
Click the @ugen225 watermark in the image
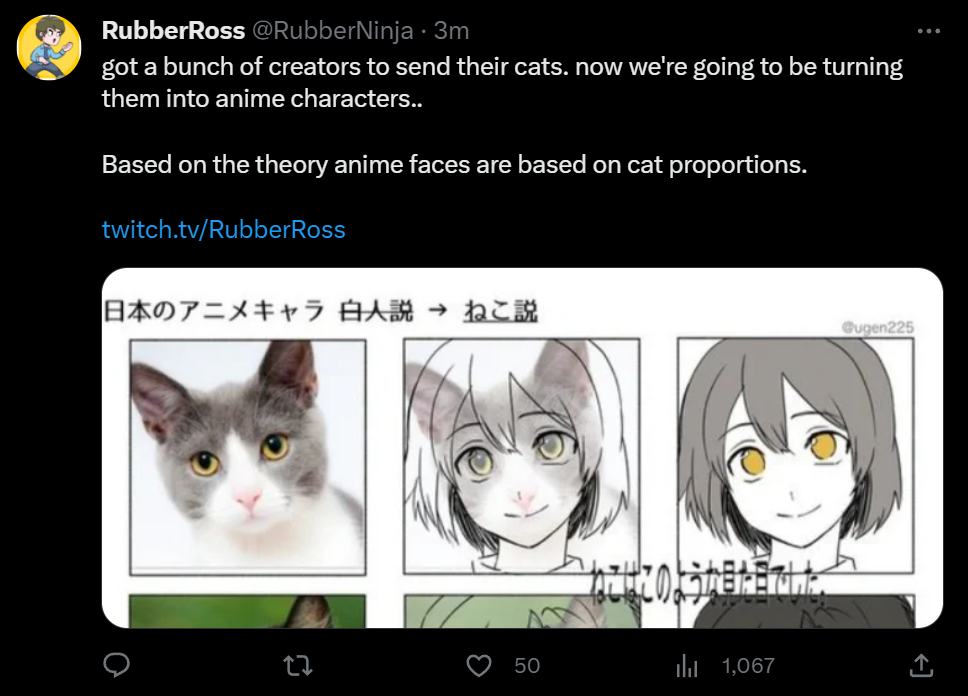pos(877,327)
